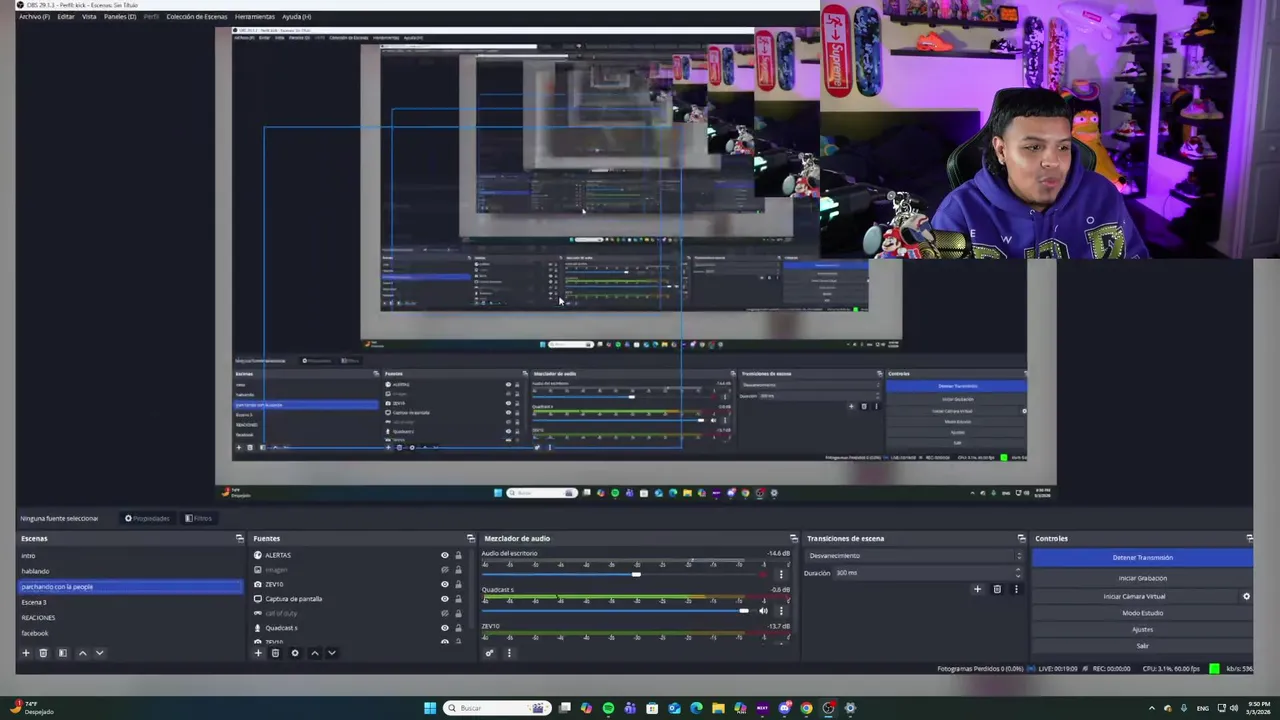Open audio mixer options menu dots

[508, 653]
